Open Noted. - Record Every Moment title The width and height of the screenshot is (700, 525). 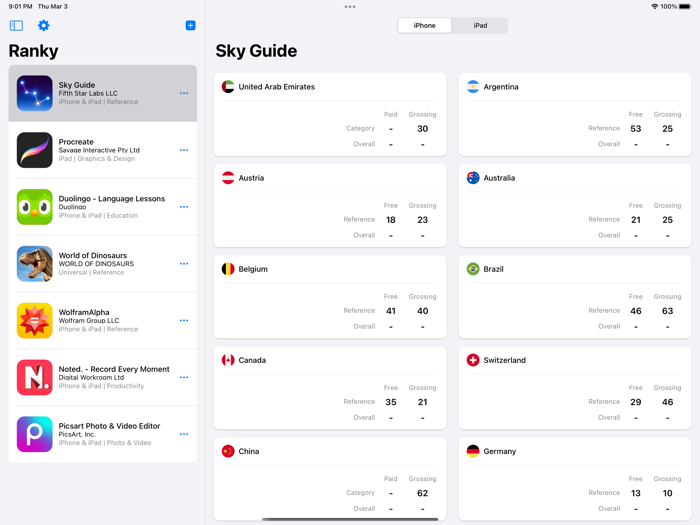(x=114, y=369)
